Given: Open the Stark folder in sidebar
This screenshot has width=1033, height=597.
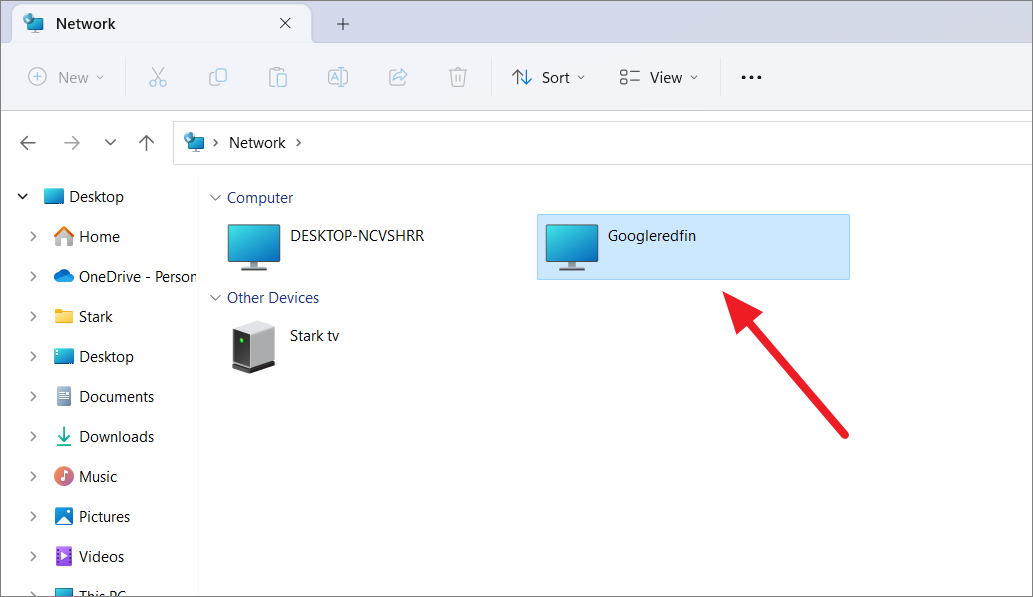Looking at the screenshot, I should pyautogui.click(x=83, y=317).
